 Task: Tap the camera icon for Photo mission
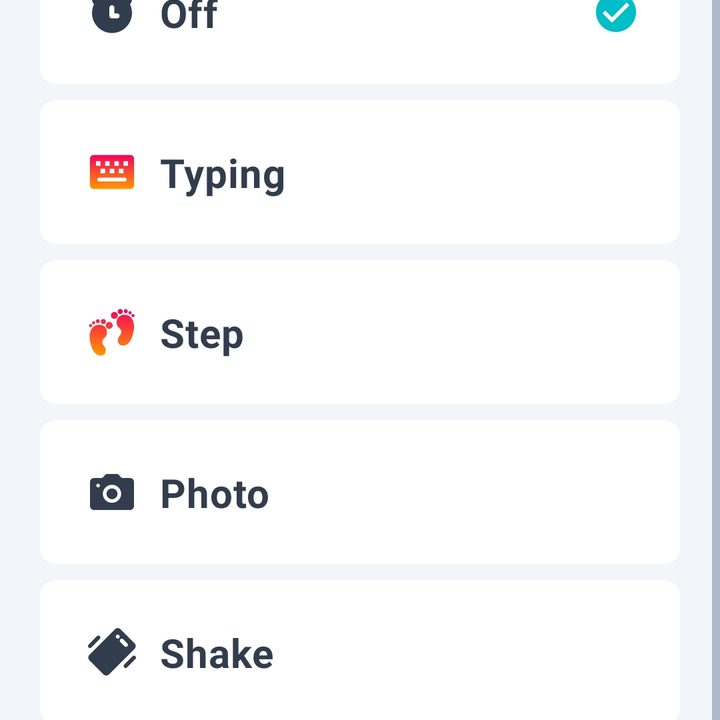pyautogui.click(x=112, y=492)
